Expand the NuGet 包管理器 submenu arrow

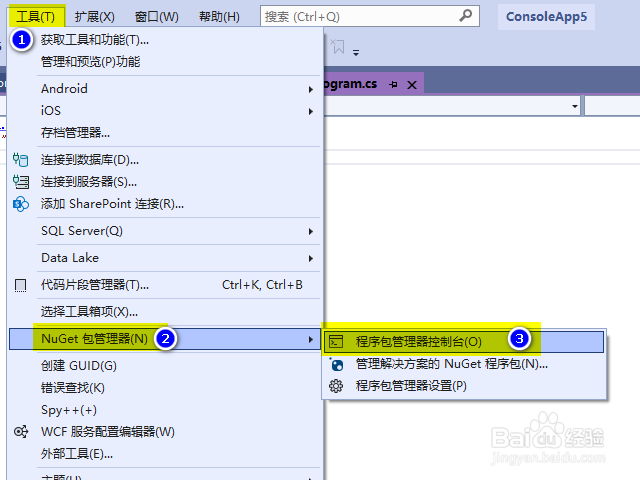(311, 339)
